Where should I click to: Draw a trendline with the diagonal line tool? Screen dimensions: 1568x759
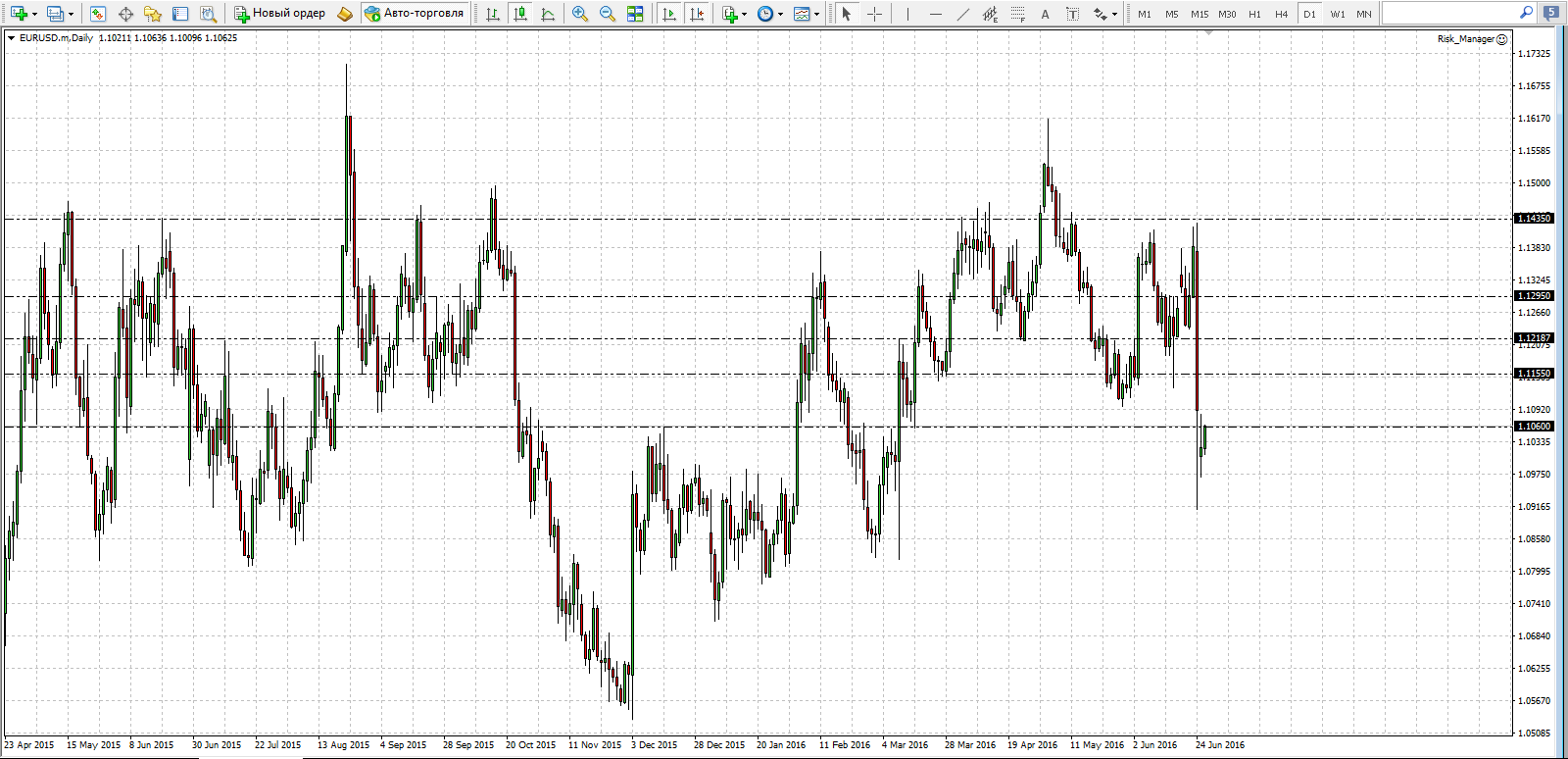point(962,14)
